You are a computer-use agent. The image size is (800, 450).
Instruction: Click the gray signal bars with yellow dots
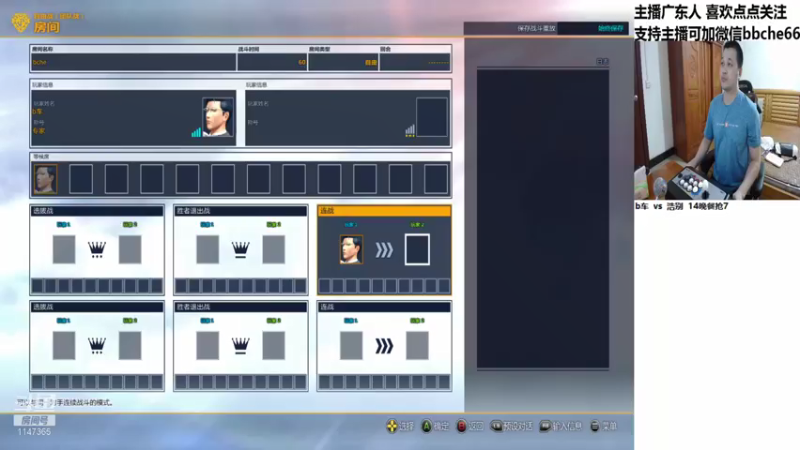pyautogui.click(x=410, y=131)
